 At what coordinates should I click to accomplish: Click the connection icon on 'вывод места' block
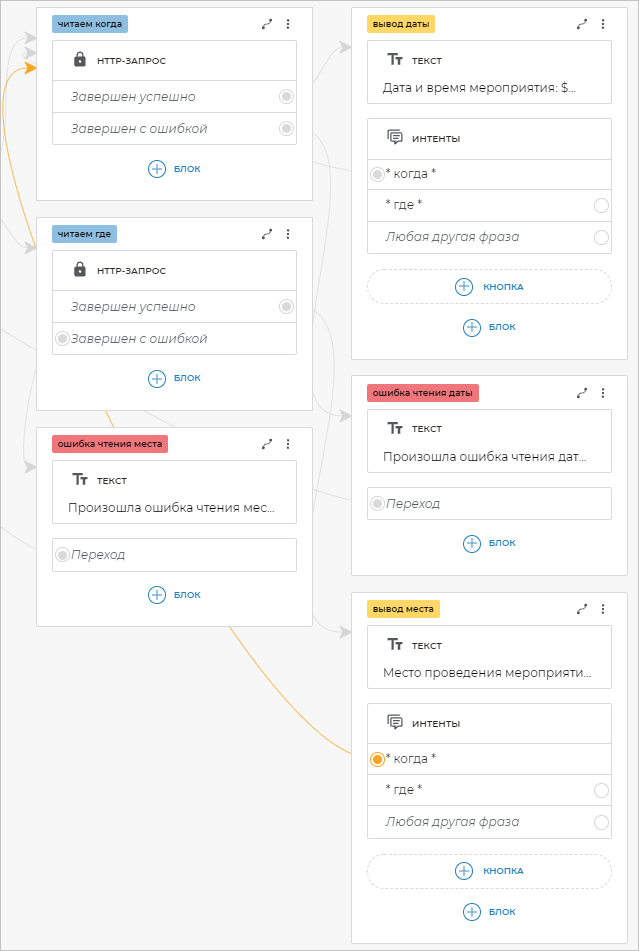pyautogui.click(x=582, y=608)
